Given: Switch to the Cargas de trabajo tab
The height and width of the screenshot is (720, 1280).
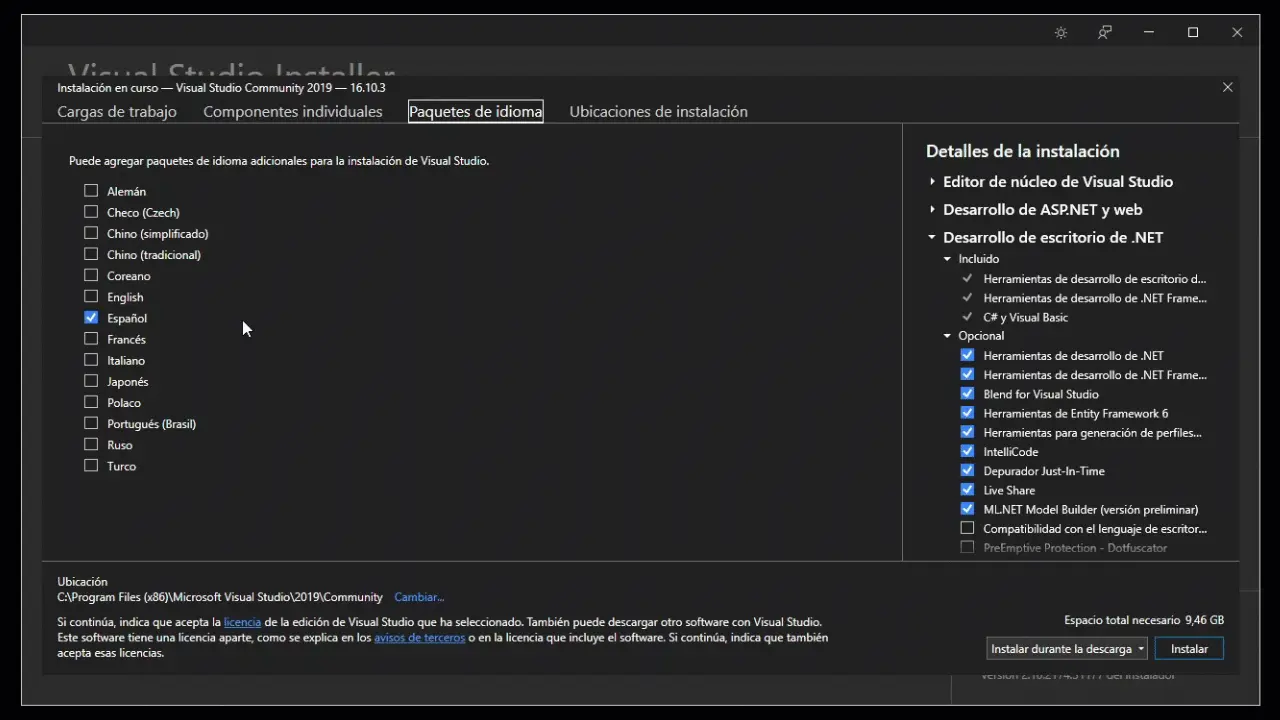Looking at the screenshot, I should coord(117,112).
